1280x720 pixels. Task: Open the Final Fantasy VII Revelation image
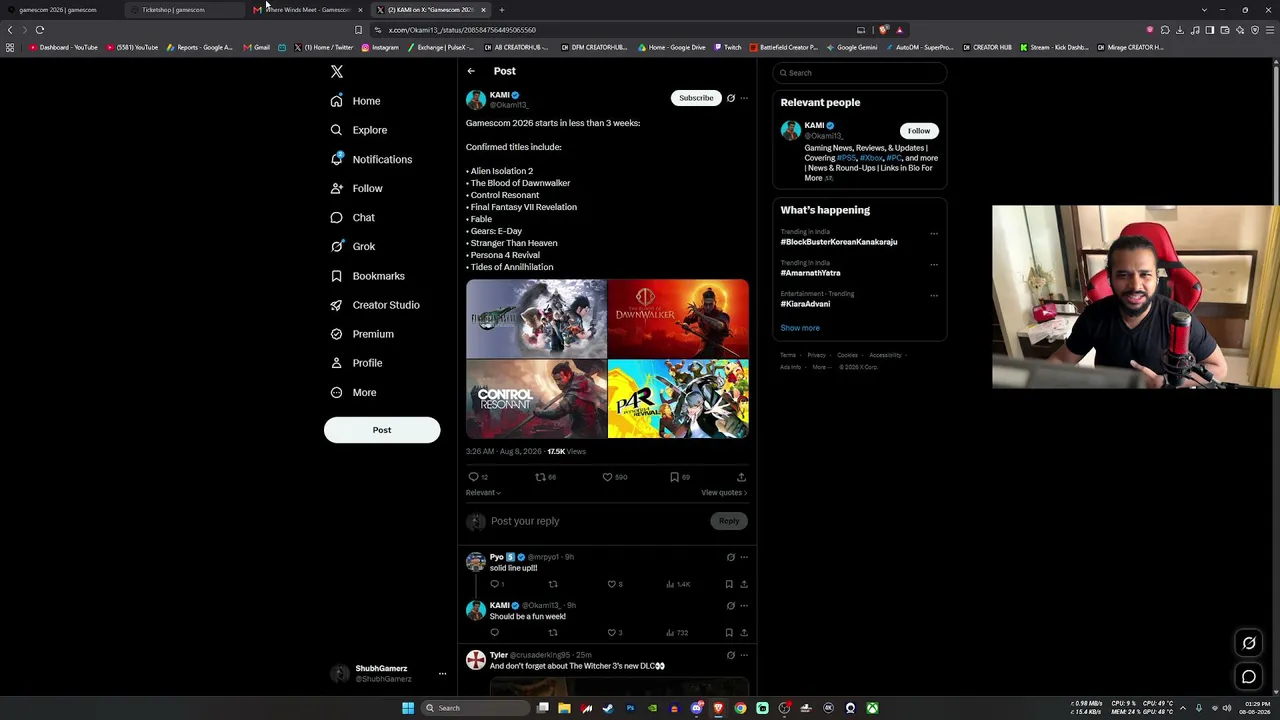[x=536, y=318]
